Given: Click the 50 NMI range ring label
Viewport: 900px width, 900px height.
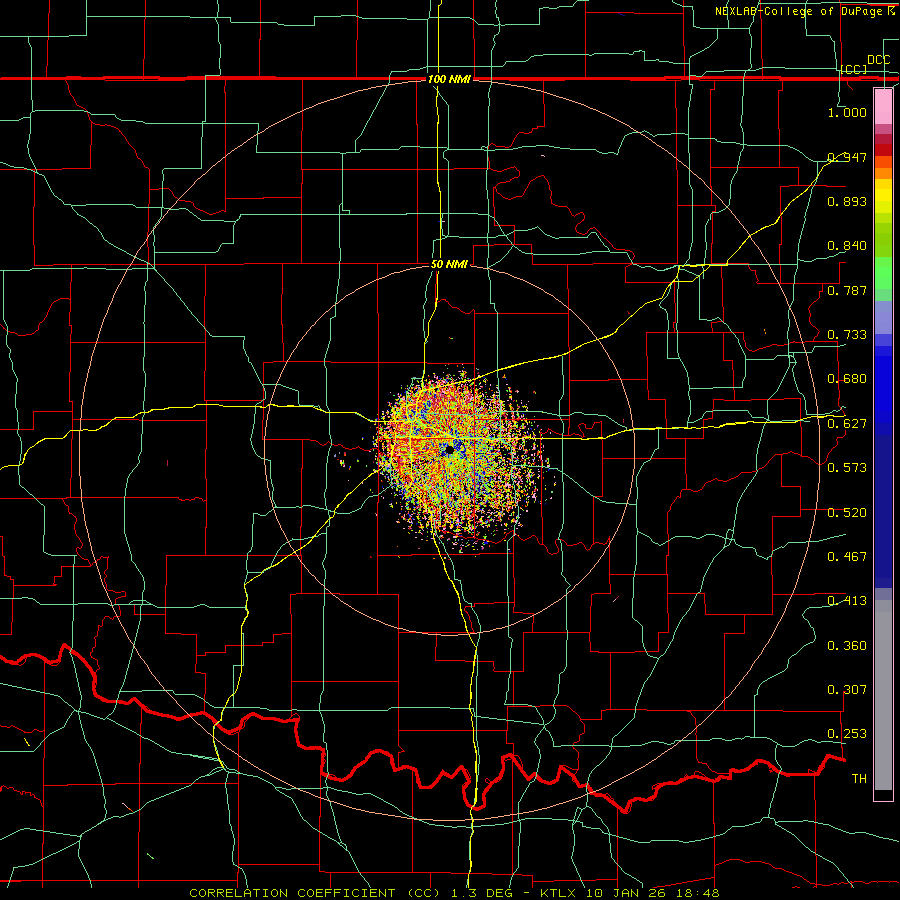Looking at the screenshot, I should [449, 265].
